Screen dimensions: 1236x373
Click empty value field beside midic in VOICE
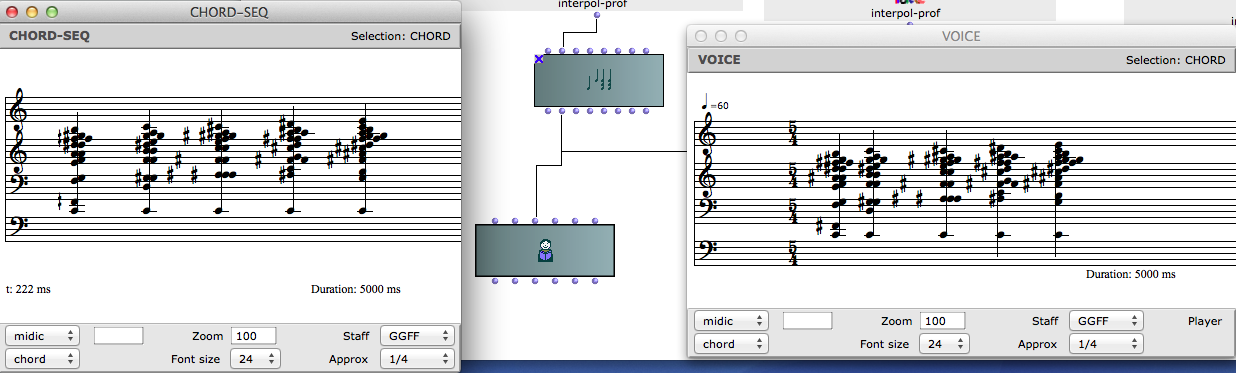(x=807, y=321)
